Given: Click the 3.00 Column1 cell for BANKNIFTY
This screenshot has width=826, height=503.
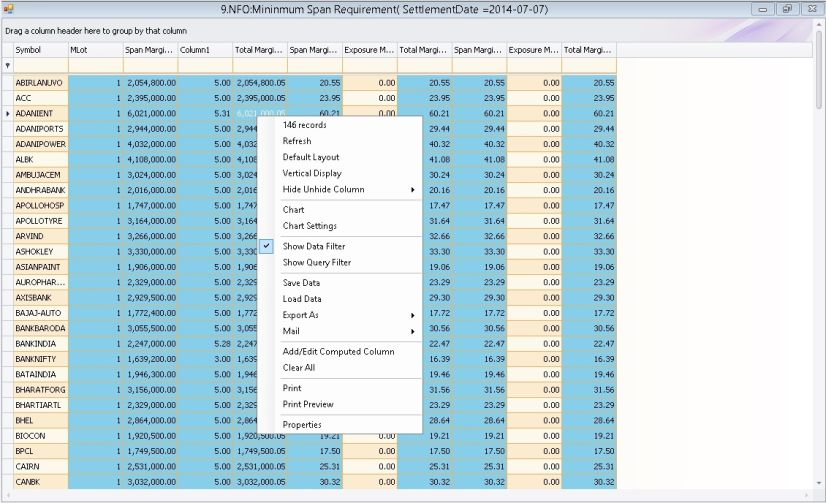Looking at the screenshot, I should pos(205,359).
